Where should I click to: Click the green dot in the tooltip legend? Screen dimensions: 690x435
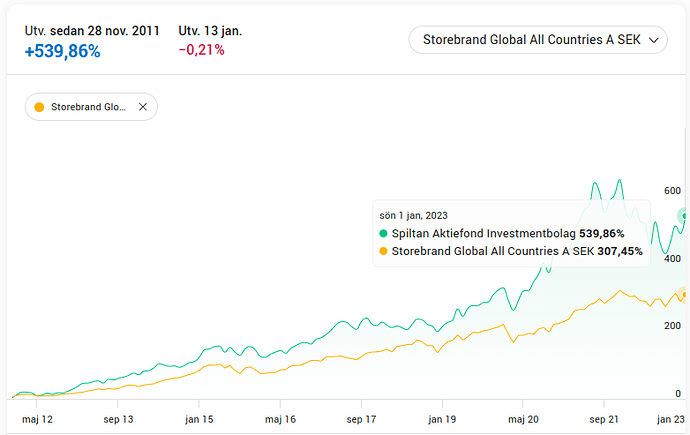(383, 234)
